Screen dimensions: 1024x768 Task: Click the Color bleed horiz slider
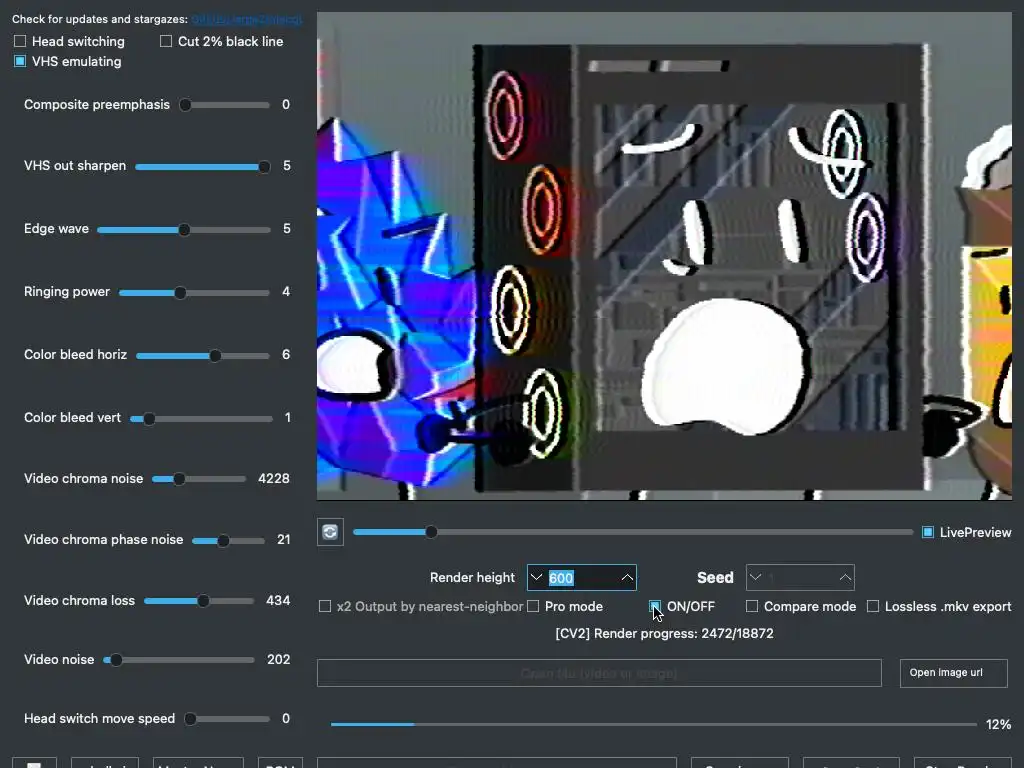[x=202, y=355]
